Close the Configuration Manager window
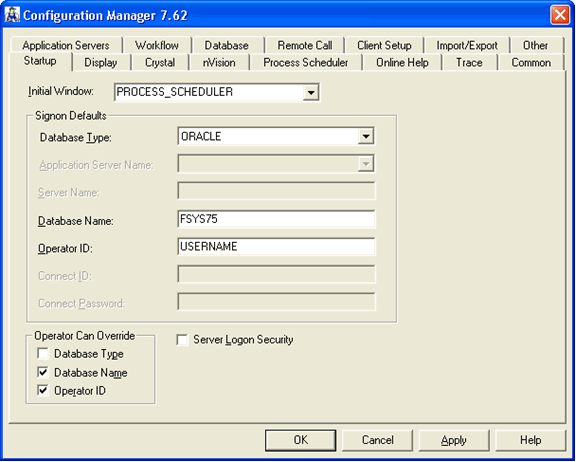The width and height of the screenshot is (576, 462). click(559, 15)
